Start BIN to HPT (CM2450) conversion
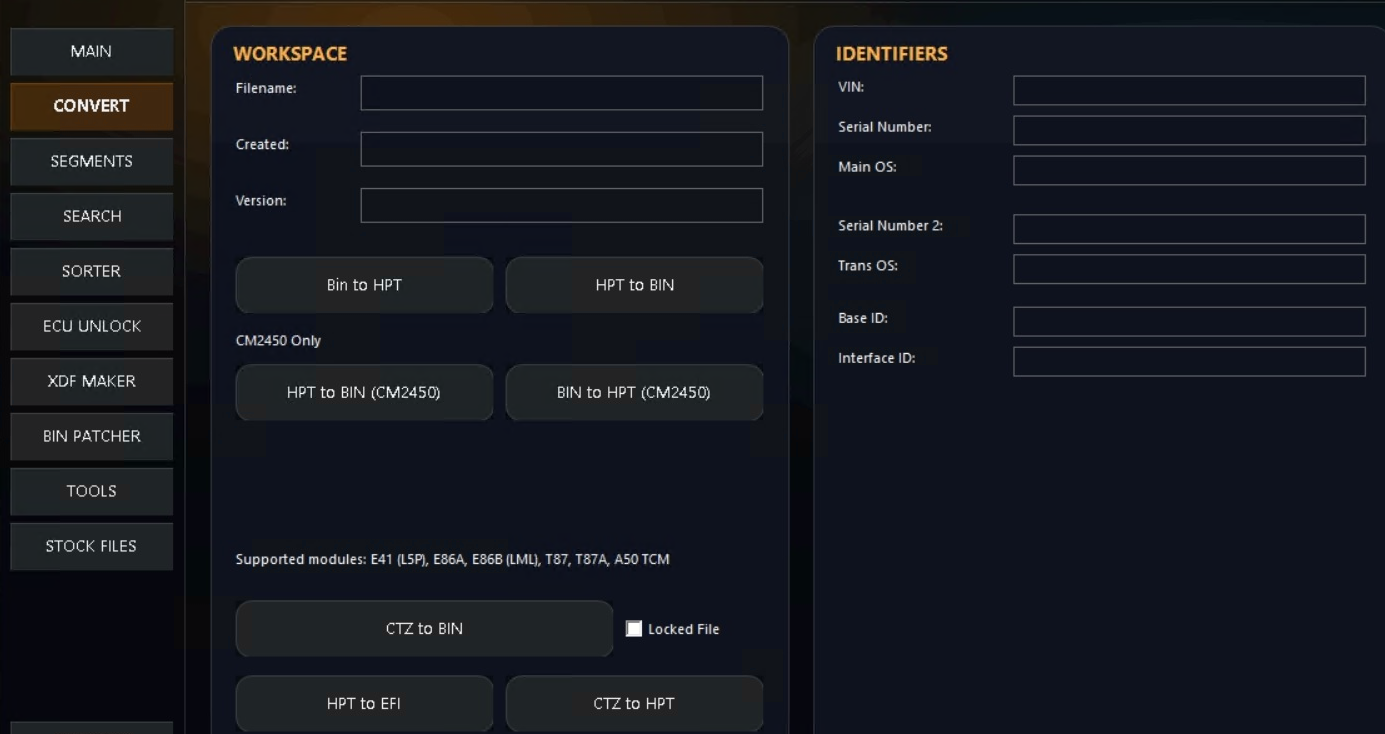 click(634, 392)
